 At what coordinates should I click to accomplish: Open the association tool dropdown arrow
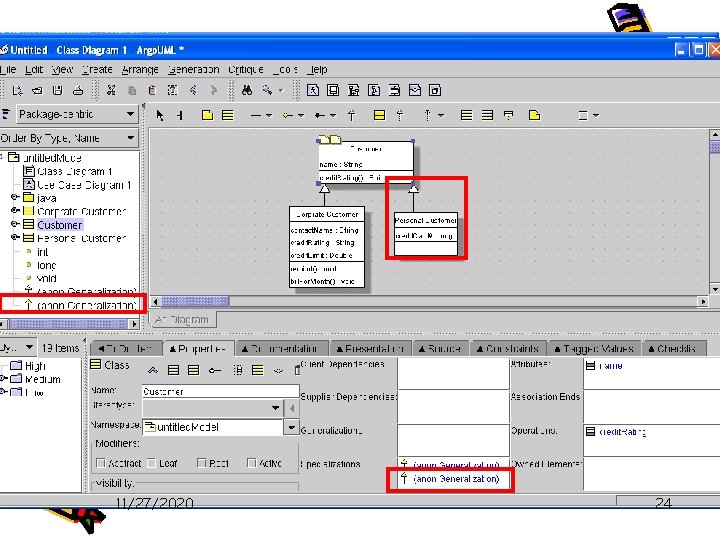pos(269,115)
